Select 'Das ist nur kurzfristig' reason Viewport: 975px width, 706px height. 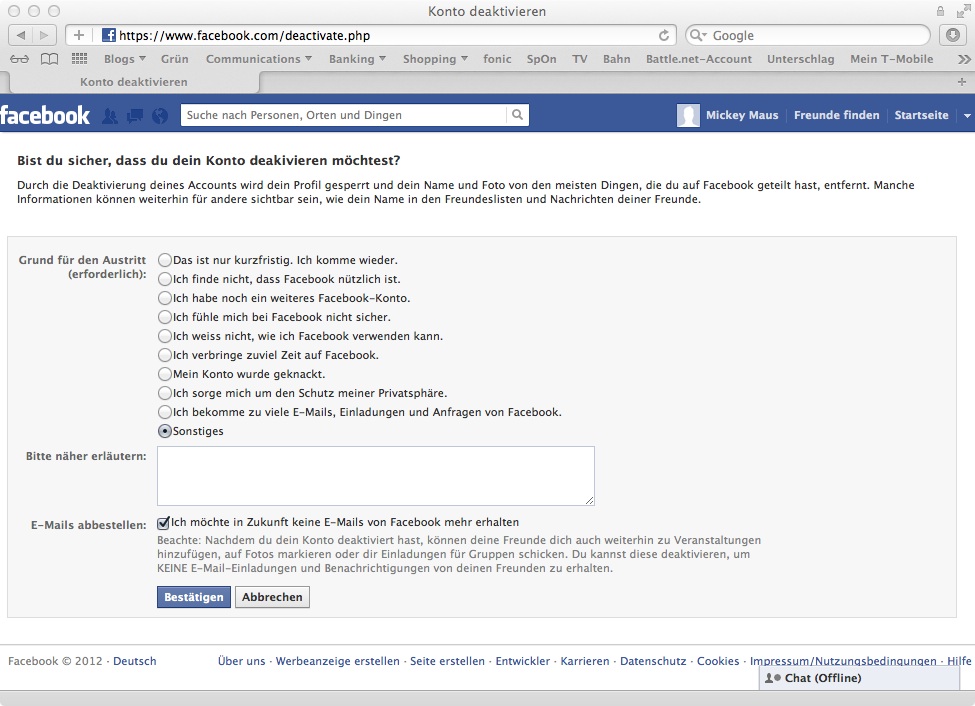tap(165, 260)
